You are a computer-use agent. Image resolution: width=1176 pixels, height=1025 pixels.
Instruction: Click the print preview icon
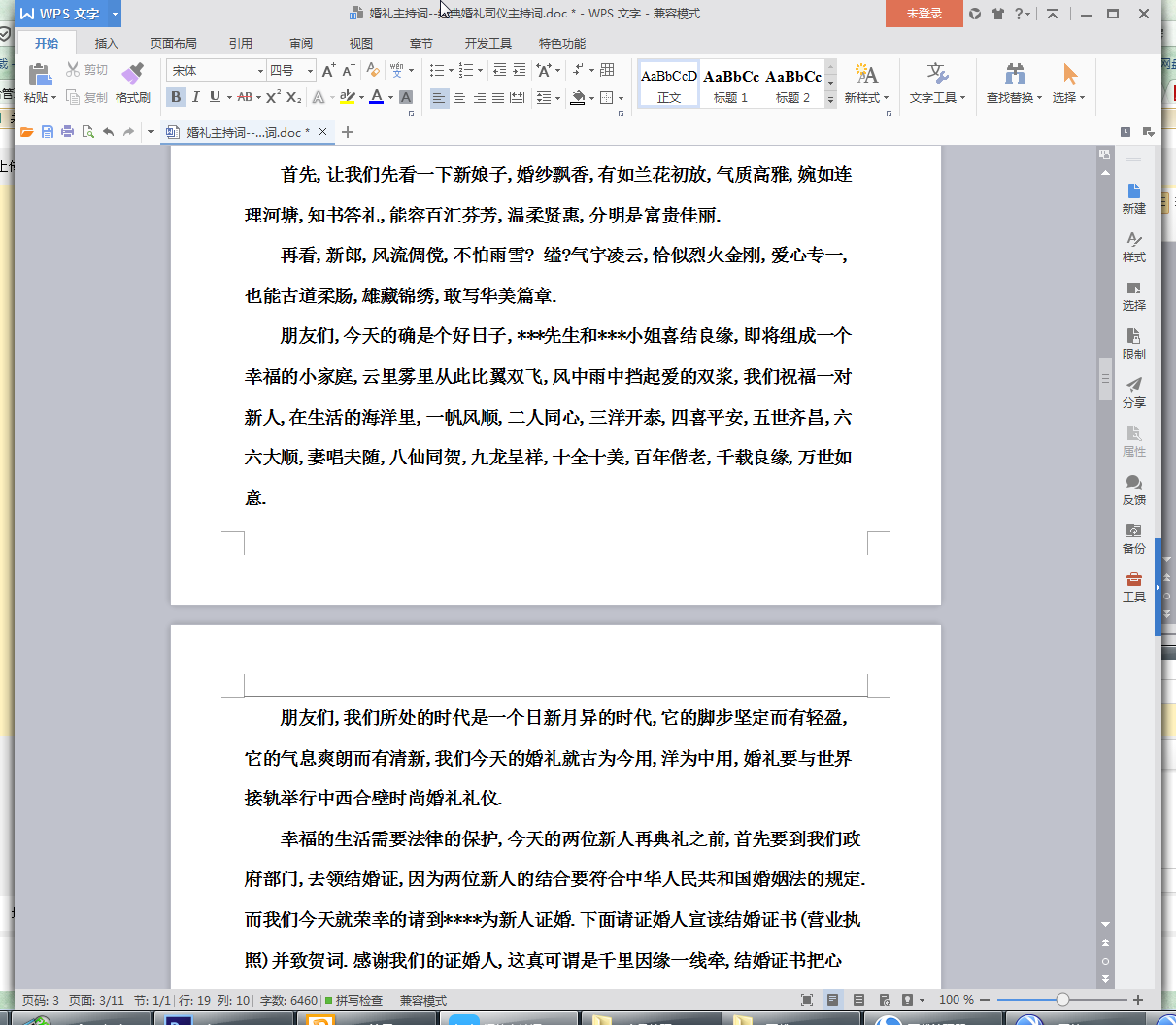87,132
